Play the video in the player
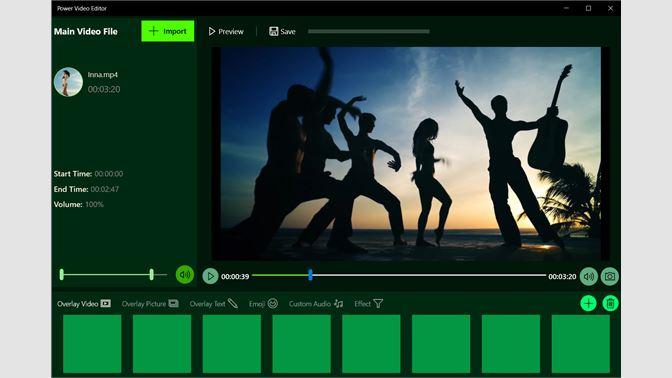This screenshot has height=378, width=672. click(210, 276)
